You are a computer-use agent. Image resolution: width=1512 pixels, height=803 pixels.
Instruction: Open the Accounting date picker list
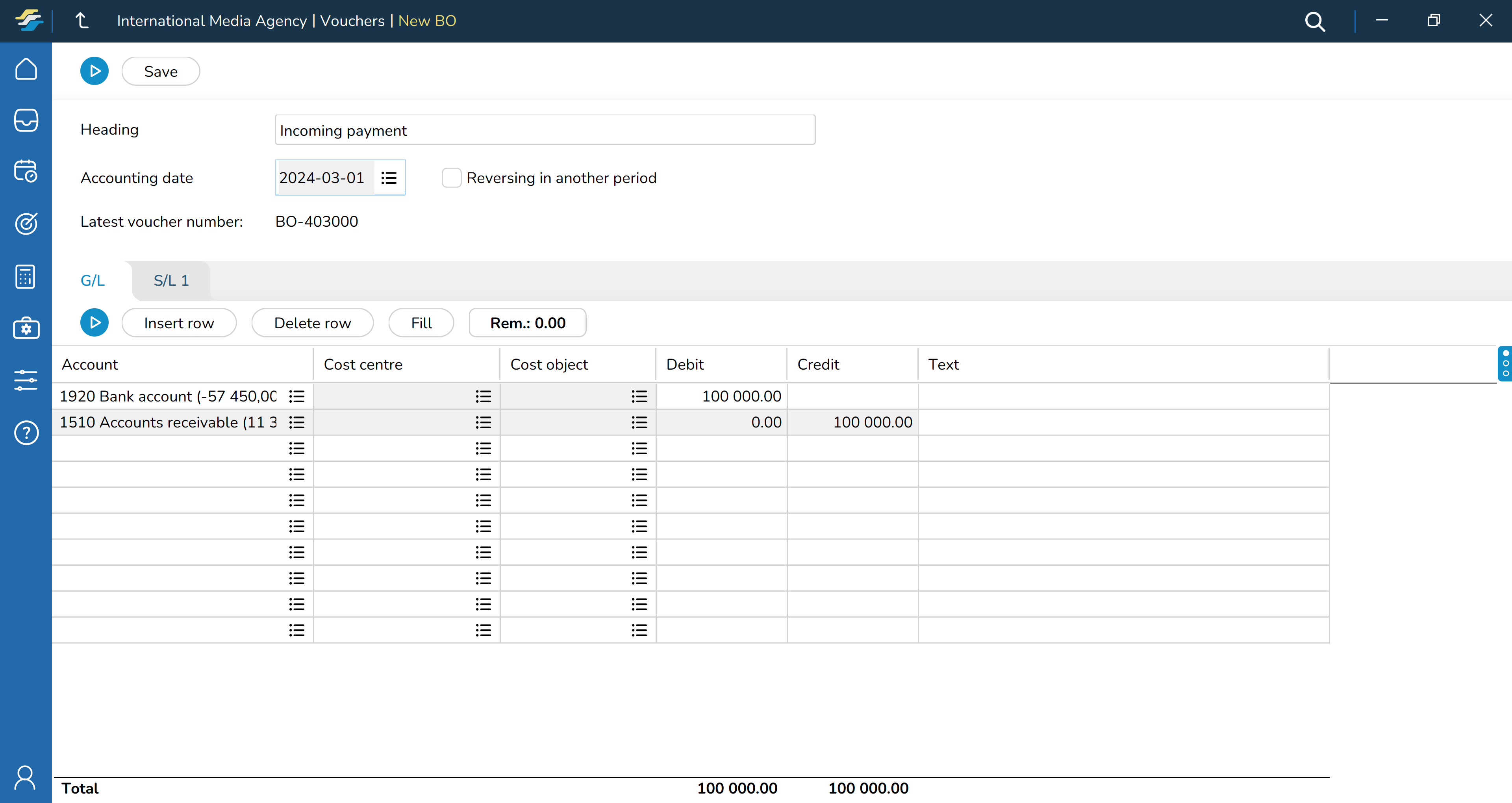[x=389, y=178]
